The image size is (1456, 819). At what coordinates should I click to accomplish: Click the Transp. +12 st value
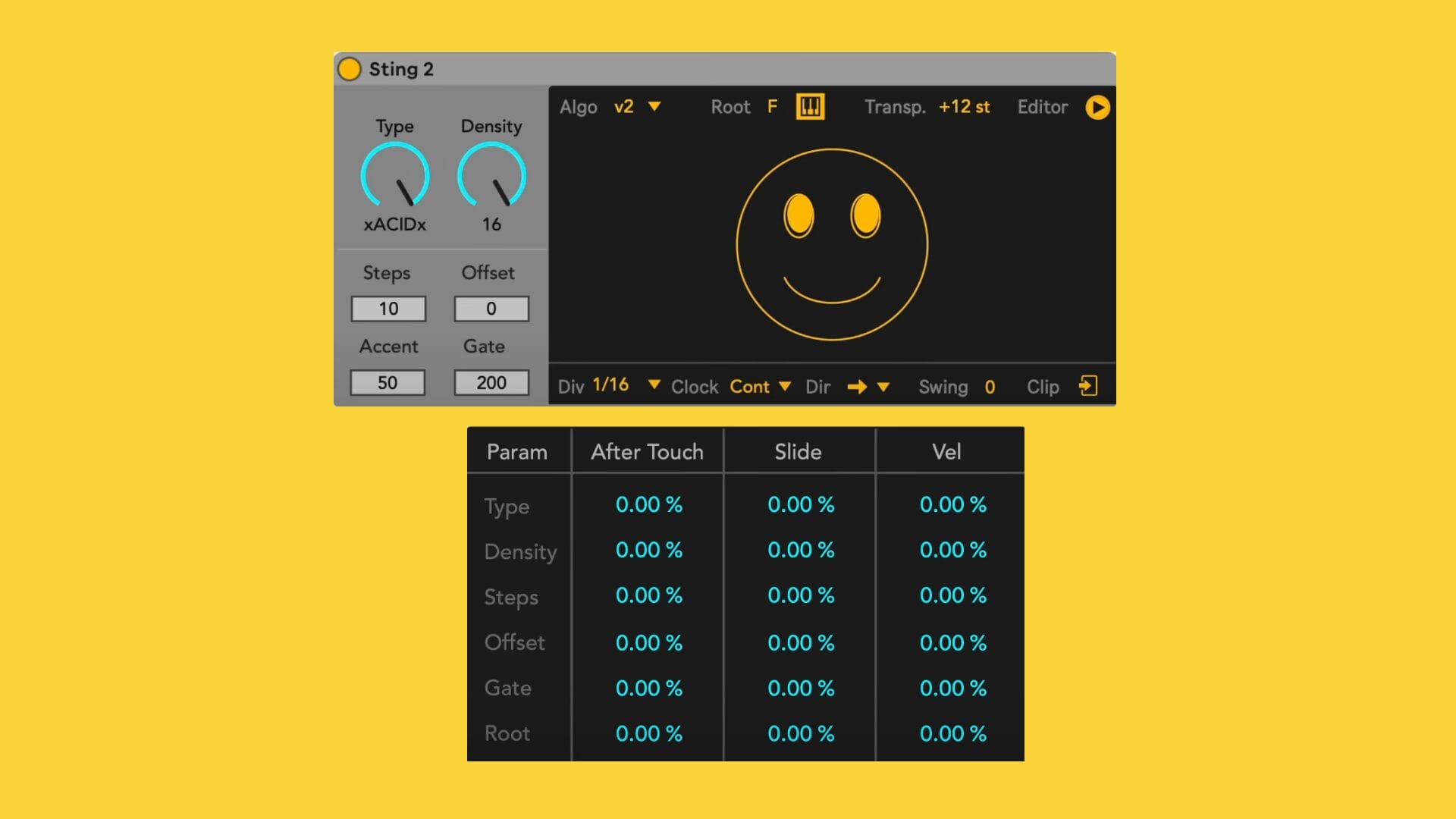pos(964,107)
